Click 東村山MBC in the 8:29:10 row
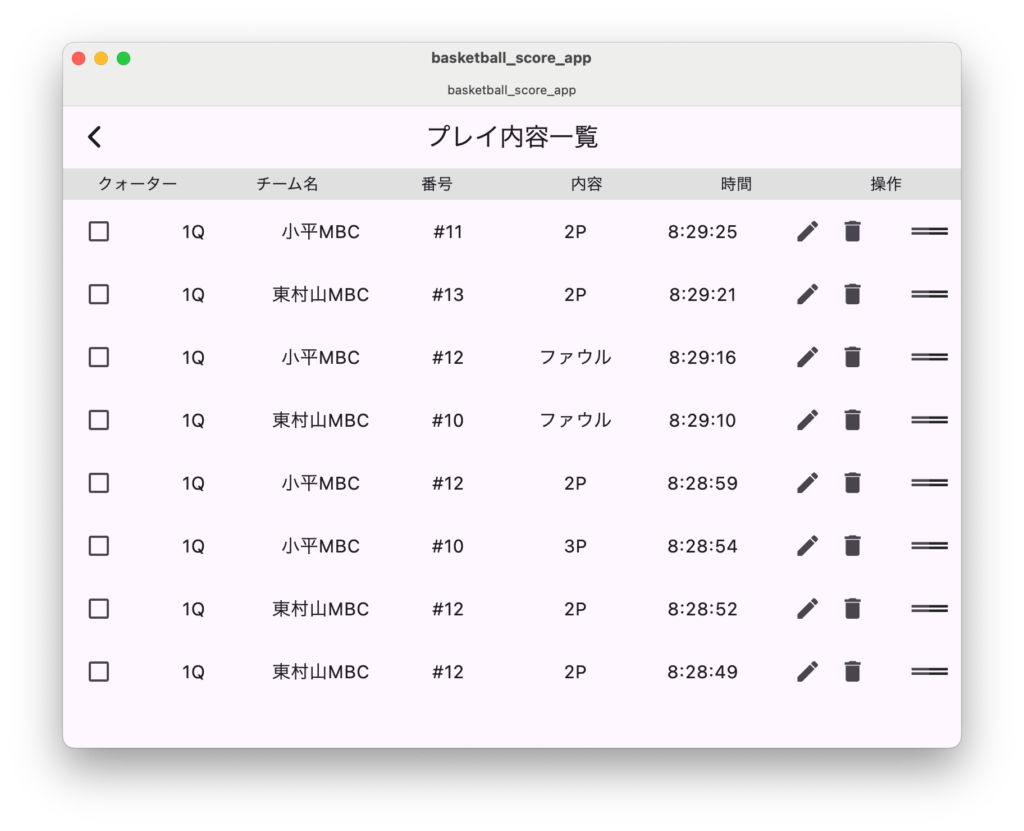1024x831 pixels. pyautogui.click(x=321, y=420)
